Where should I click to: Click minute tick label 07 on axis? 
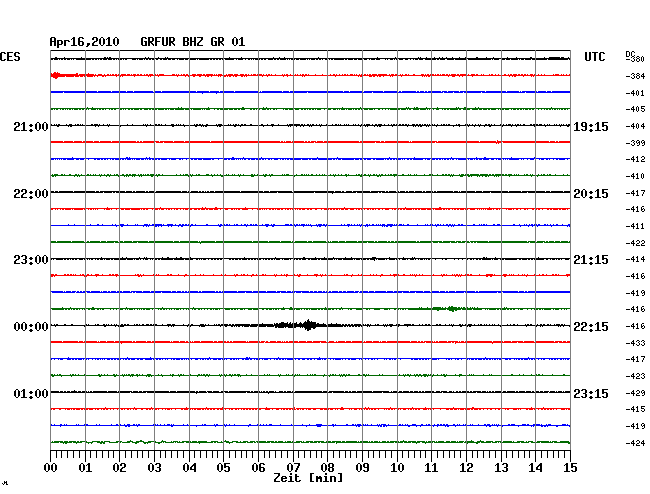pyautogui.click(x=293, y=468)
